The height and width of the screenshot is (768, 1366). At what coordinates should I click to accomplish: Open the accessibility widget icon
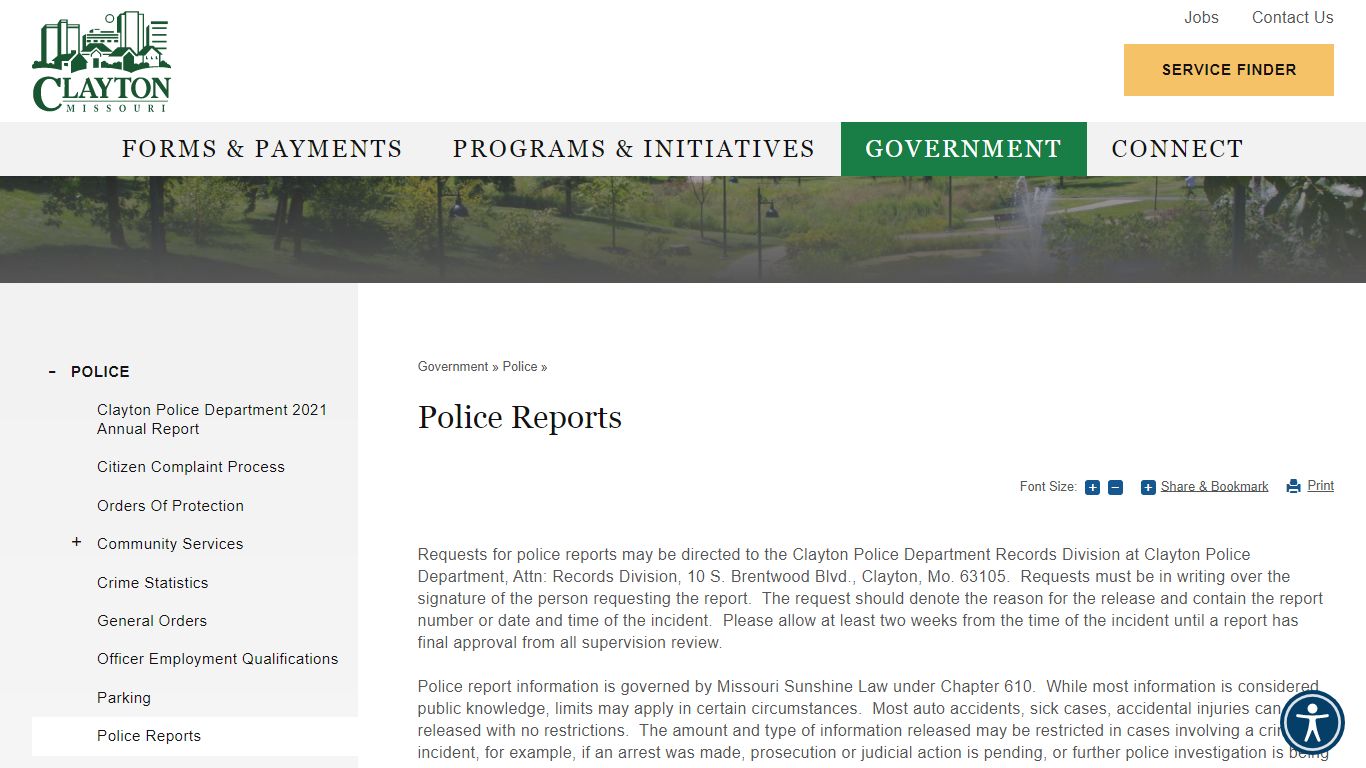(1312, 722)
